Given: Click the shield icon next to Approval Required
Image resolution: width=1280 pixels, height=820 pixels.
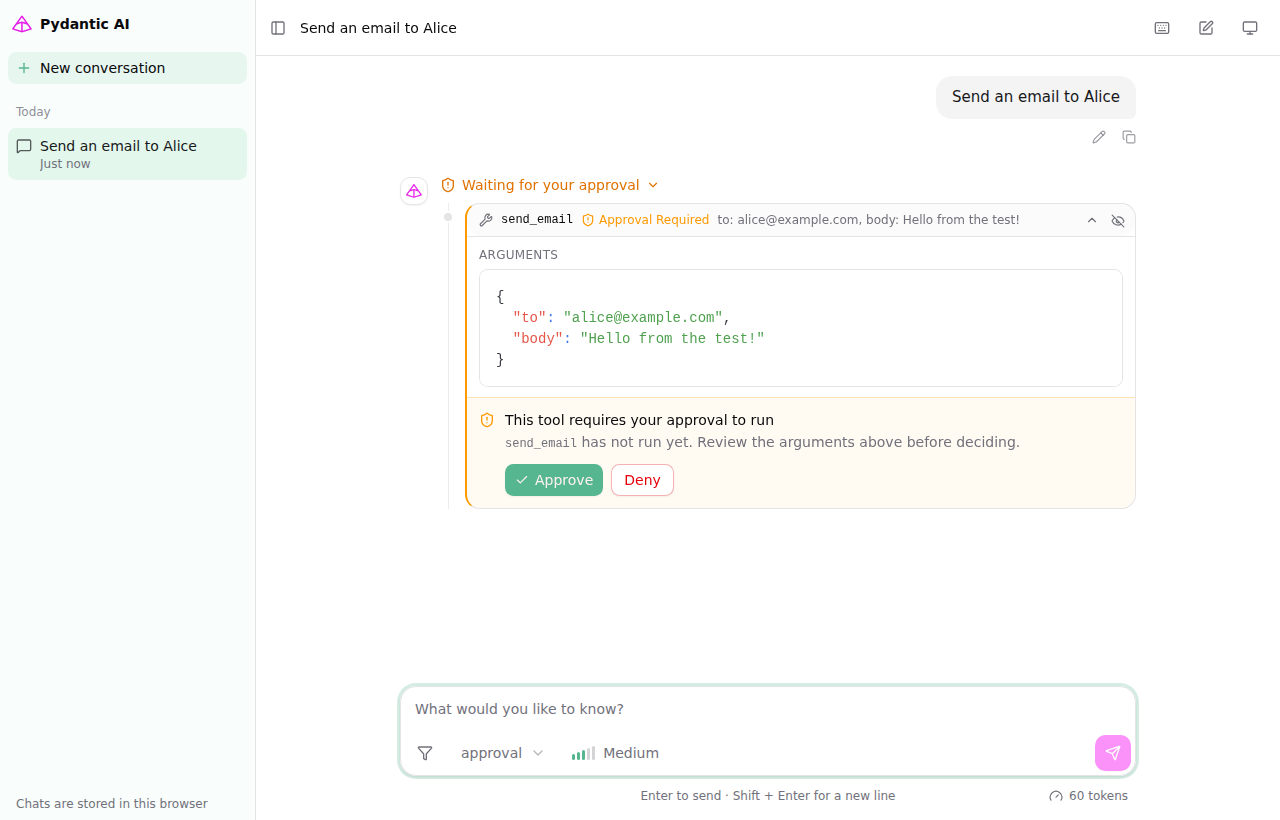Looking at the screenshot, I should point(588,220).
